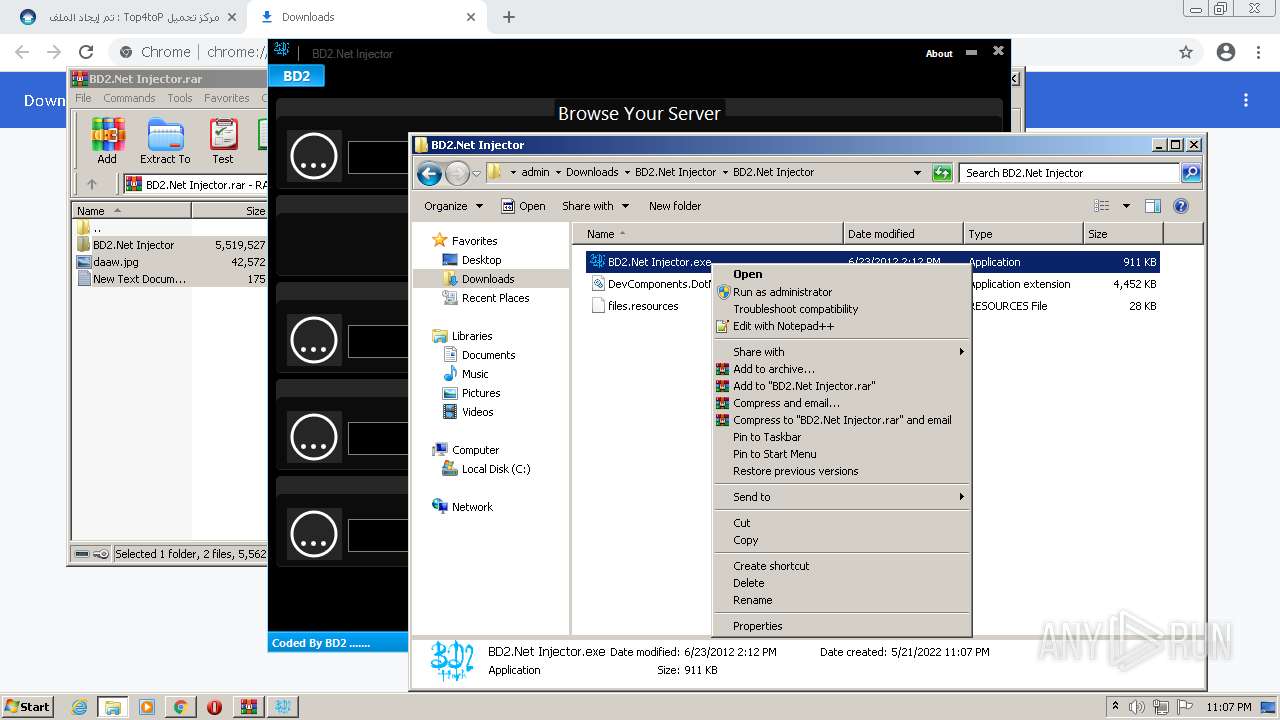Image resolution: width=1280 pixels, height=720 pixels.
Task: Choose Run as administrator in context menu
Action: (782, 292)
